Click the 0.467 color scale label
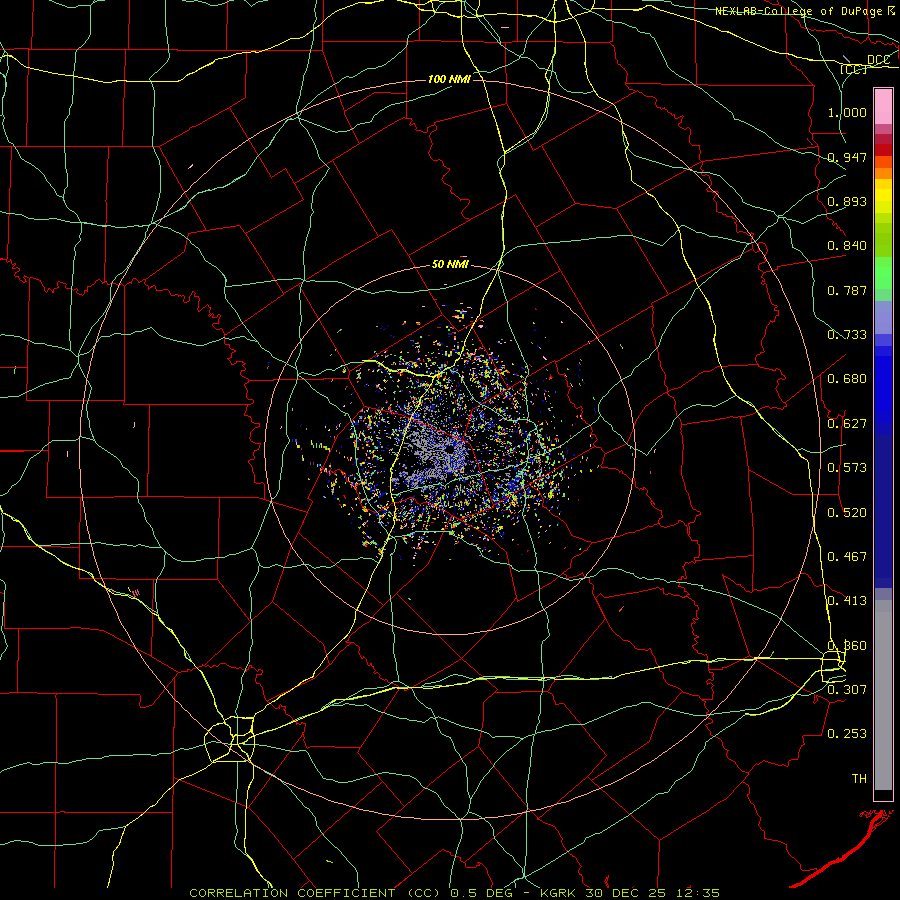 click(847, 557)
